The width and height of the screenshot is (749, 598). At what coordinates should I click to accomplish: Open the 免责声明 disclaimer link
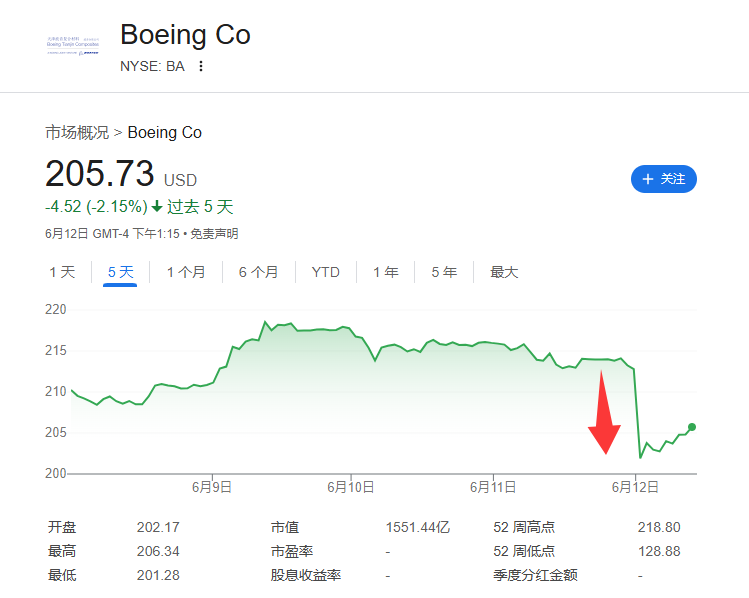click(214, 234)
